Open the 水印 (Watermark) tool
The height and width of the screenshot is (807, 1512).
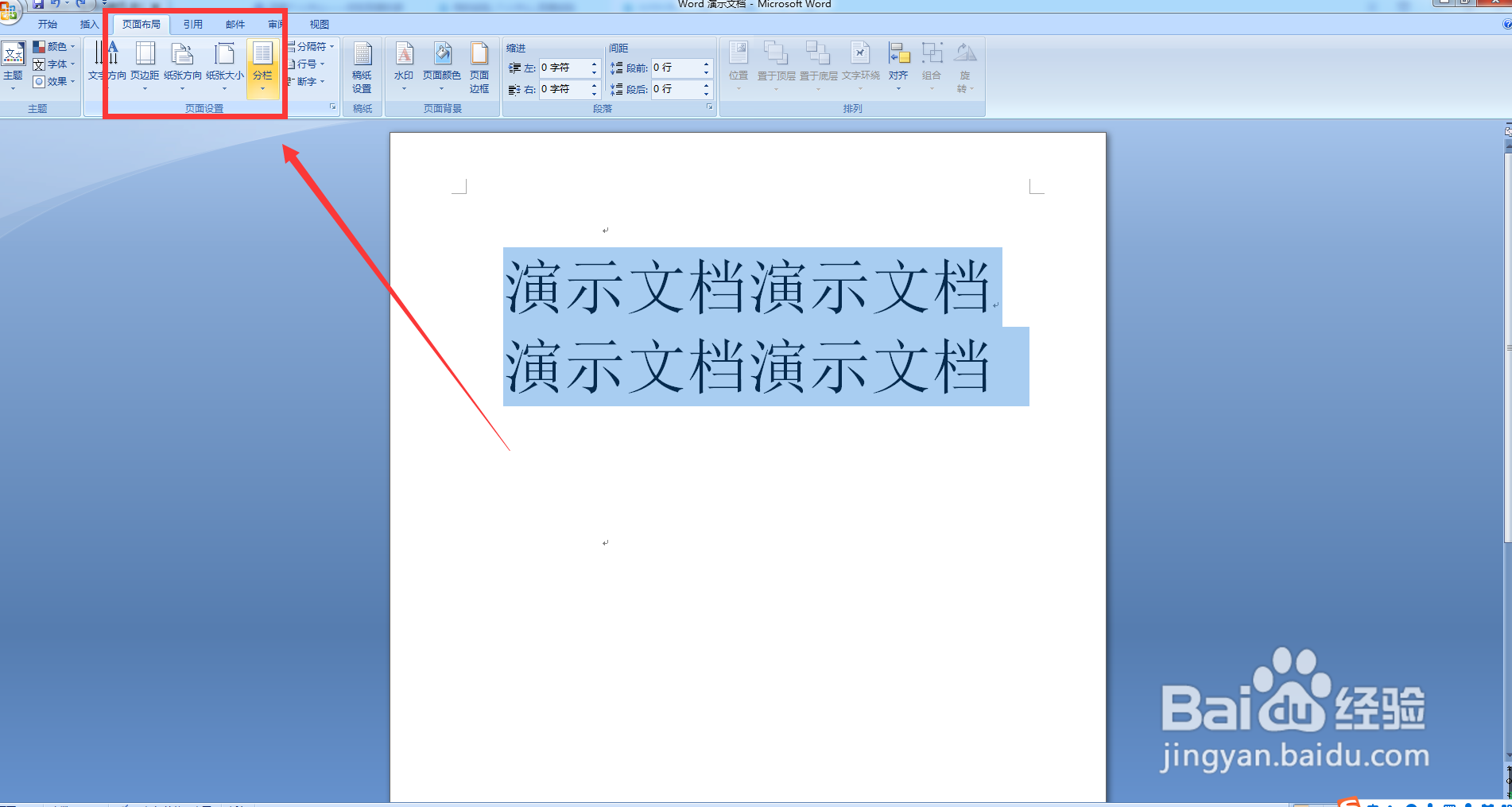pyautogui.click(x=404, y=65)
